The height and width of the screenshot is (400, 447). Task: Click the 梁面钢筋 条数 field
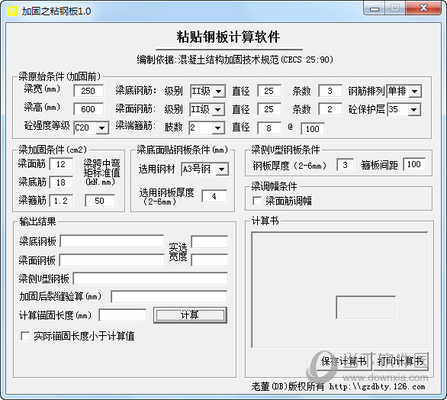(330, 109)
